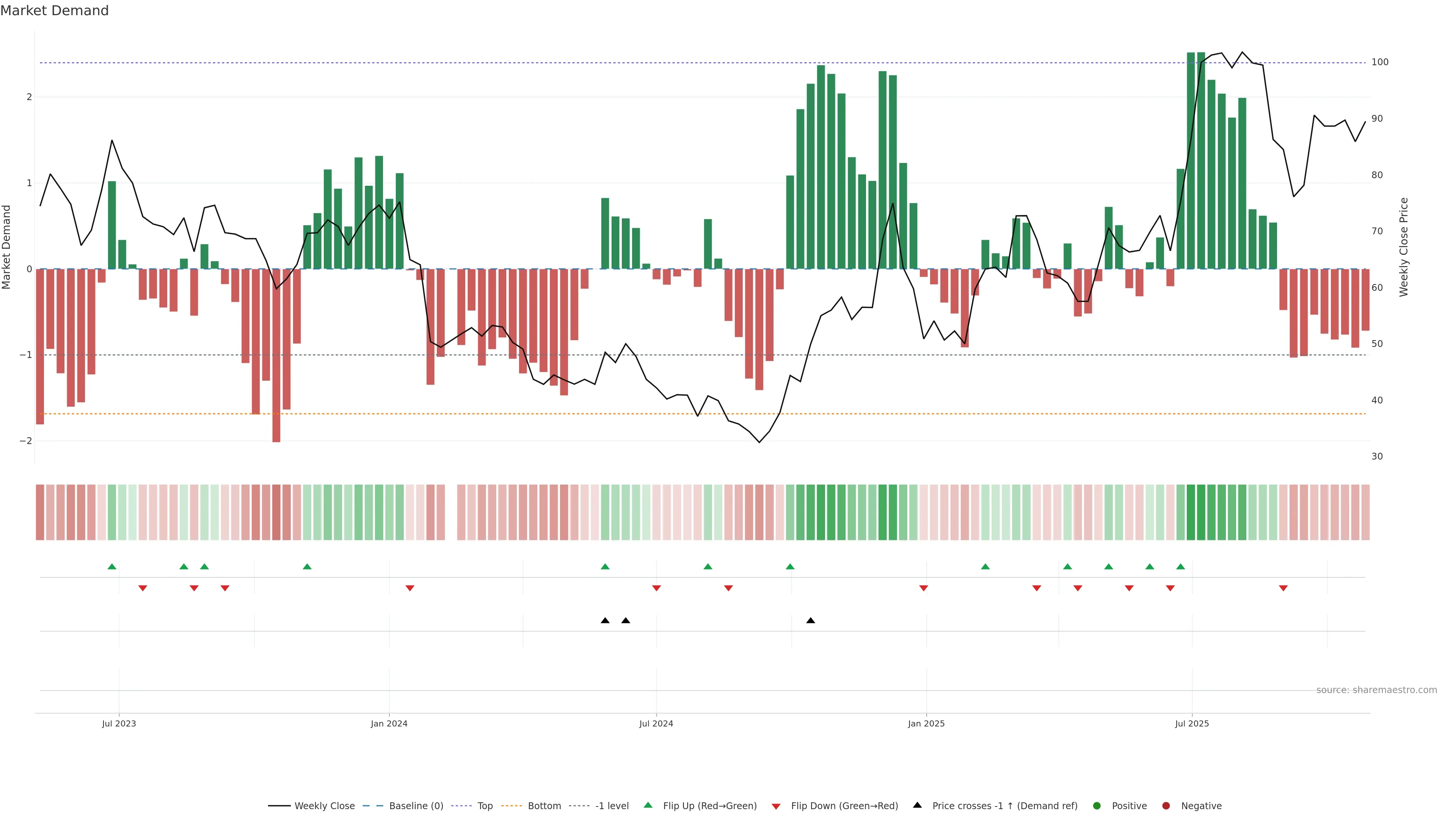Click the green Positive legend dot
Viewport: 1456px width, 819px height.
(1097, 806)
